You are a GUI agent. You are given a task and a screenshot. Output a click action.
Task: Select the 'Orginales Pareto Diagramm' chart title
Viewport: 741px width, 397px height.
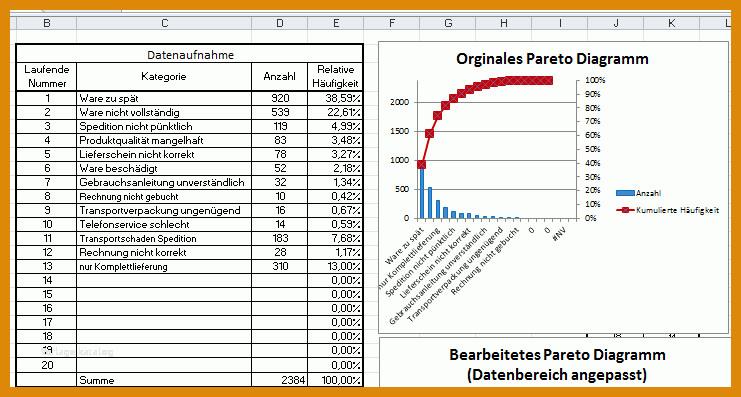click(x=552, y=59)
